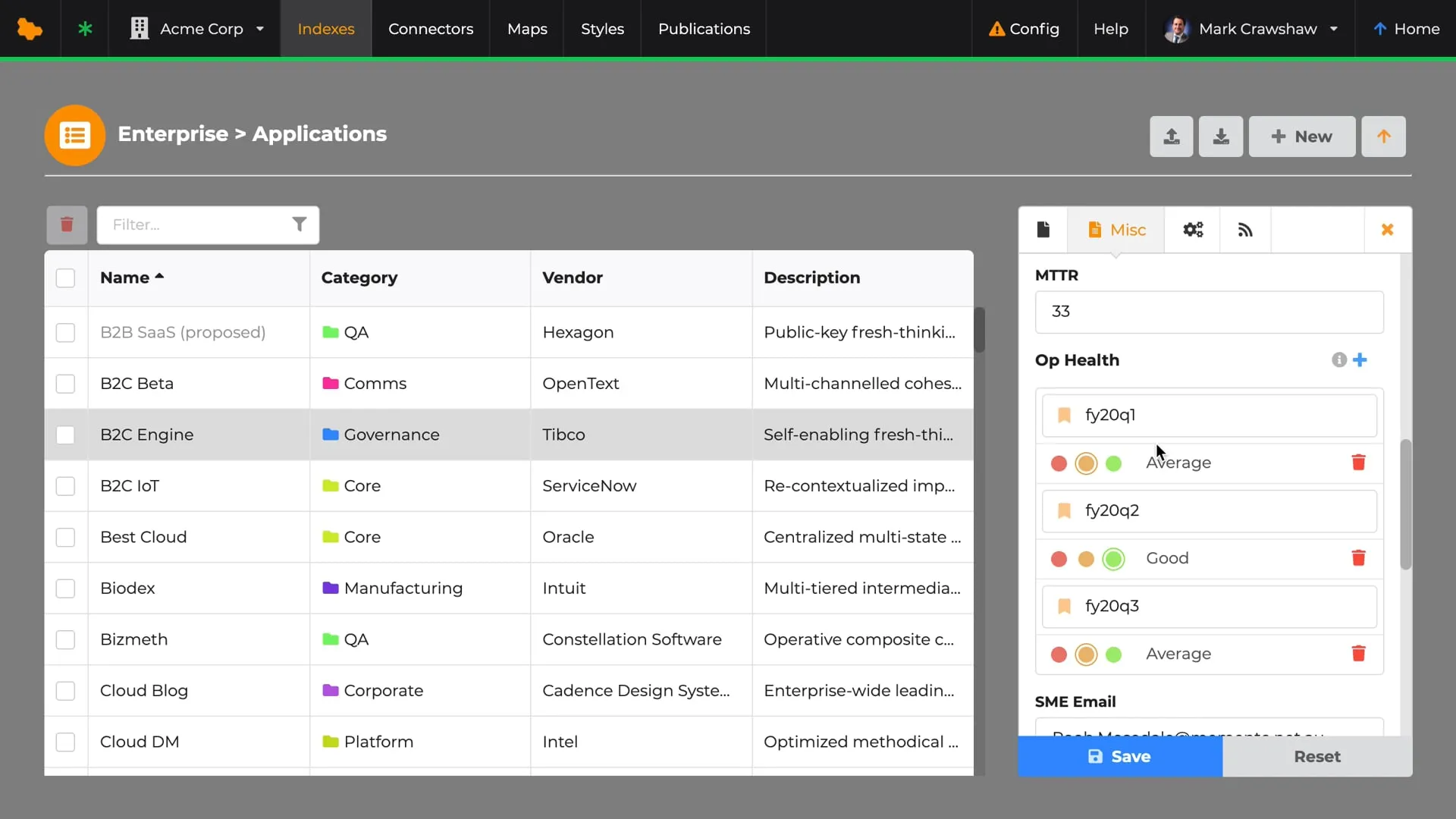Image resolution: width=1456 pixels, height=819 pixels.
Task: Click the Comms pink folder icon
Action: coord(330,383)
